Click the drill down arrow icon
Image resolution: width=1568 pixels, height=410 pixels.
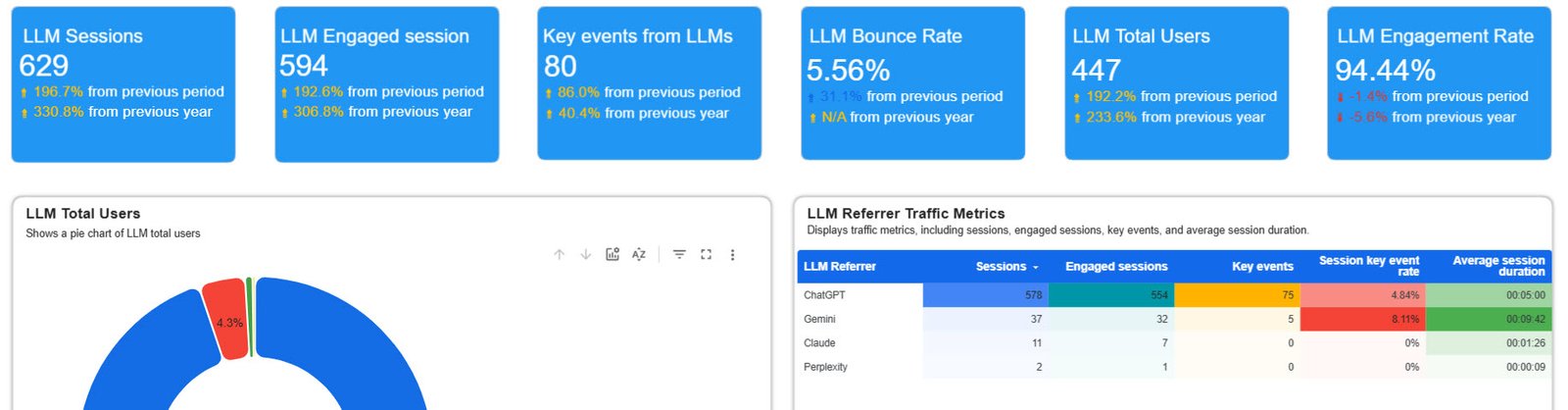[x=585, y=254]
